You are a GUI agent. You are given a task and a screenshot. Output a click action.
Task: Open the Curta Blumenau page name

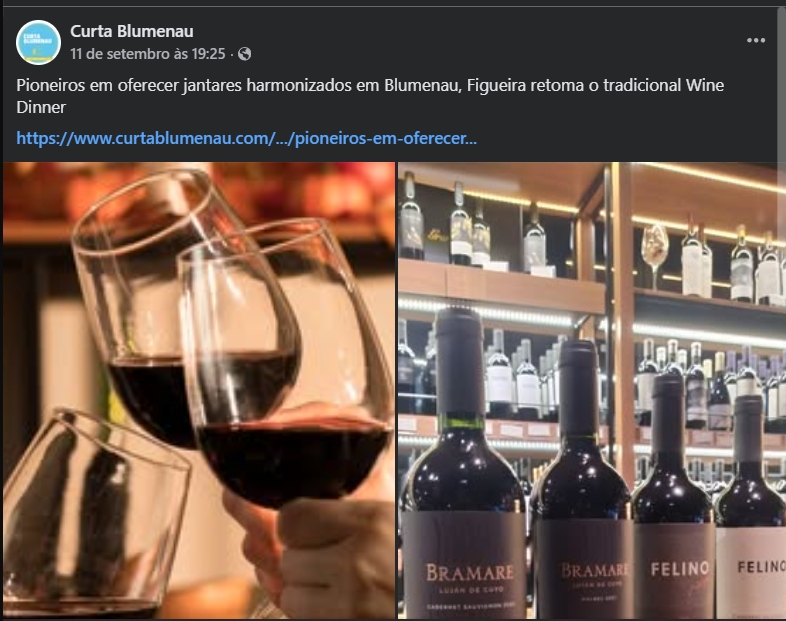point(132,31)
